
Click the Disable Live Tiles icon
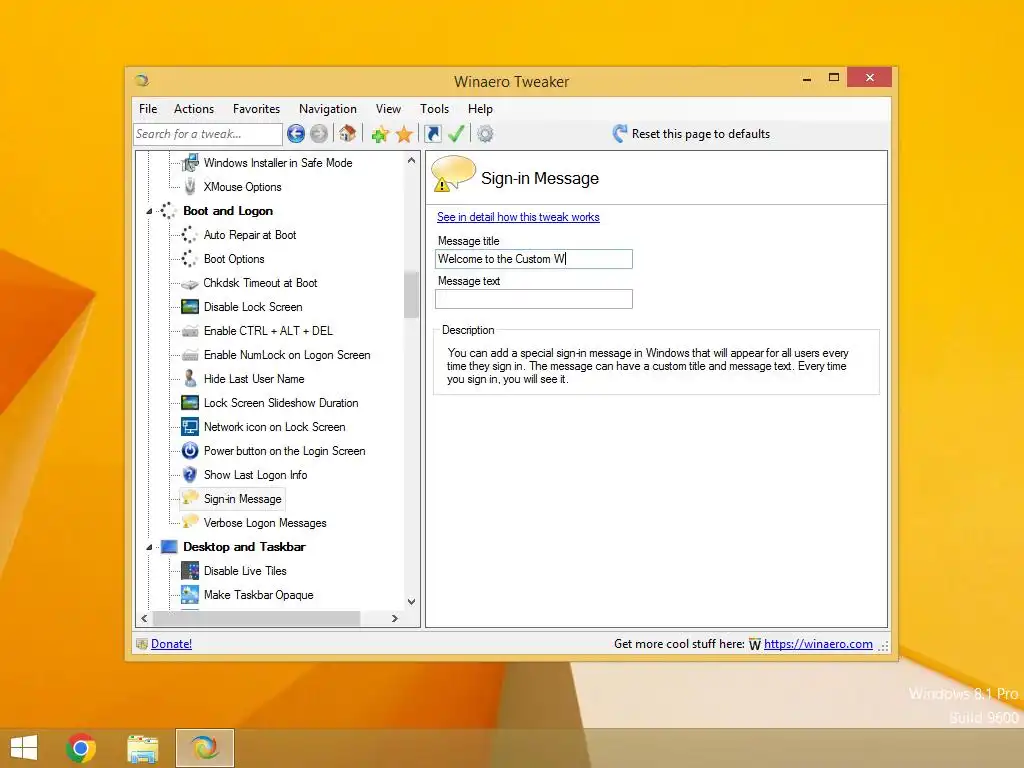click(190, 571)
